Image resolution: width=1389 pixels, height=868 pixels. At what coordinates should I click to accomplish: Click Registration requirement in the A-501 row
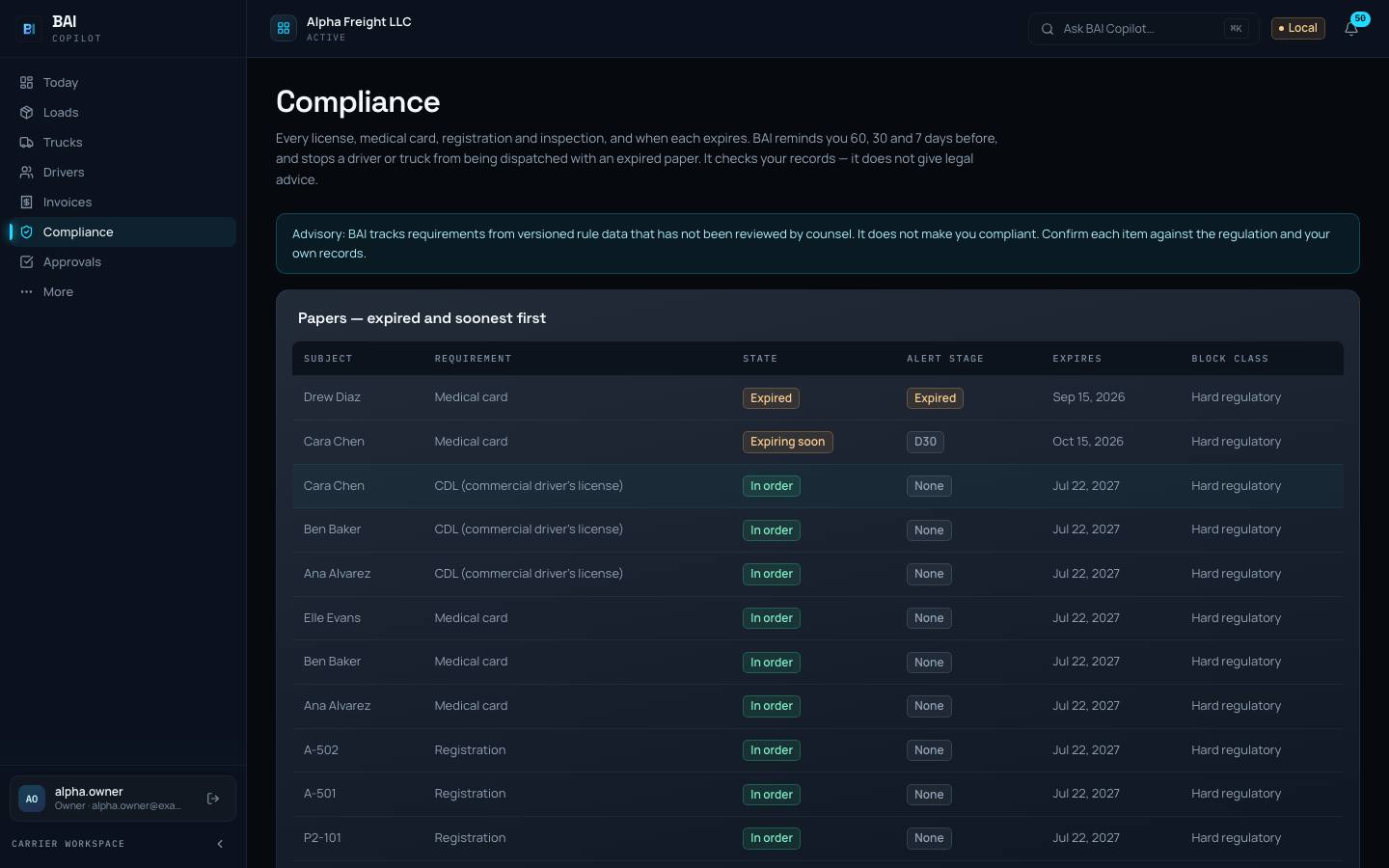coord(470,794)
